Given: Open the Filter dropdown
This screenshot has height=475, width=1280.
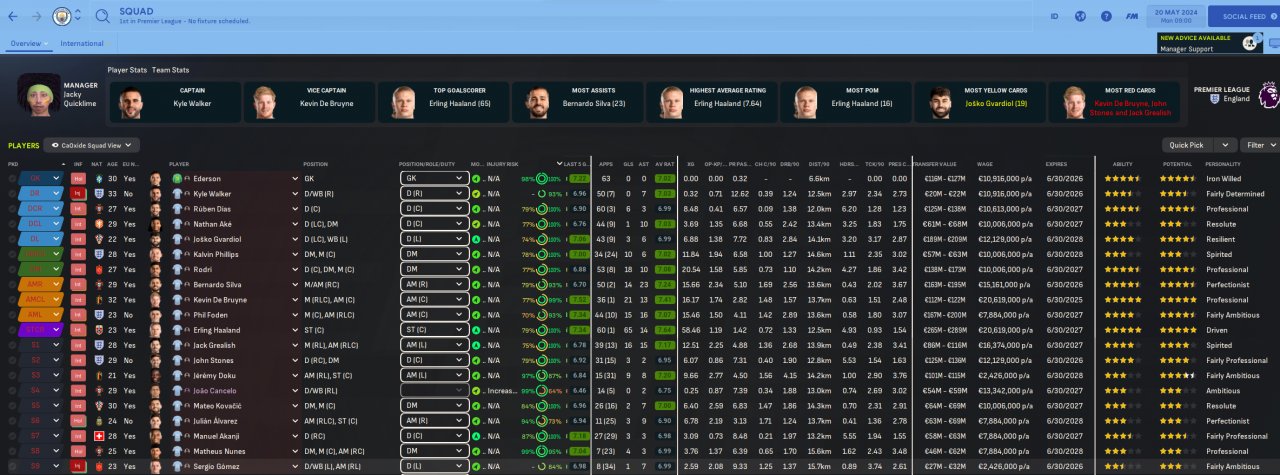Looking at the screenshot, I should [1259, 145].
